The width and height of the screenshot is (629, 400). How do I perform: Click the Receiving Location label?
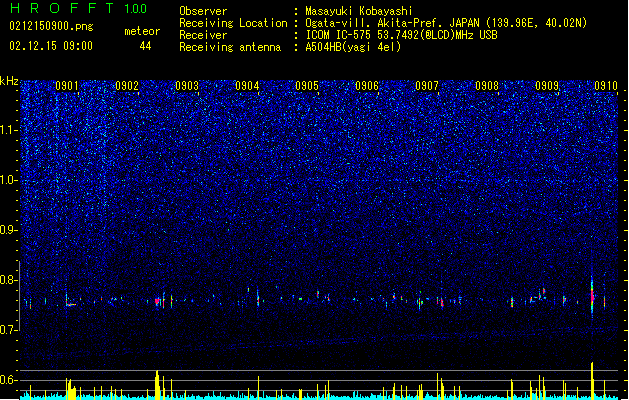click(x=233, y=23)
